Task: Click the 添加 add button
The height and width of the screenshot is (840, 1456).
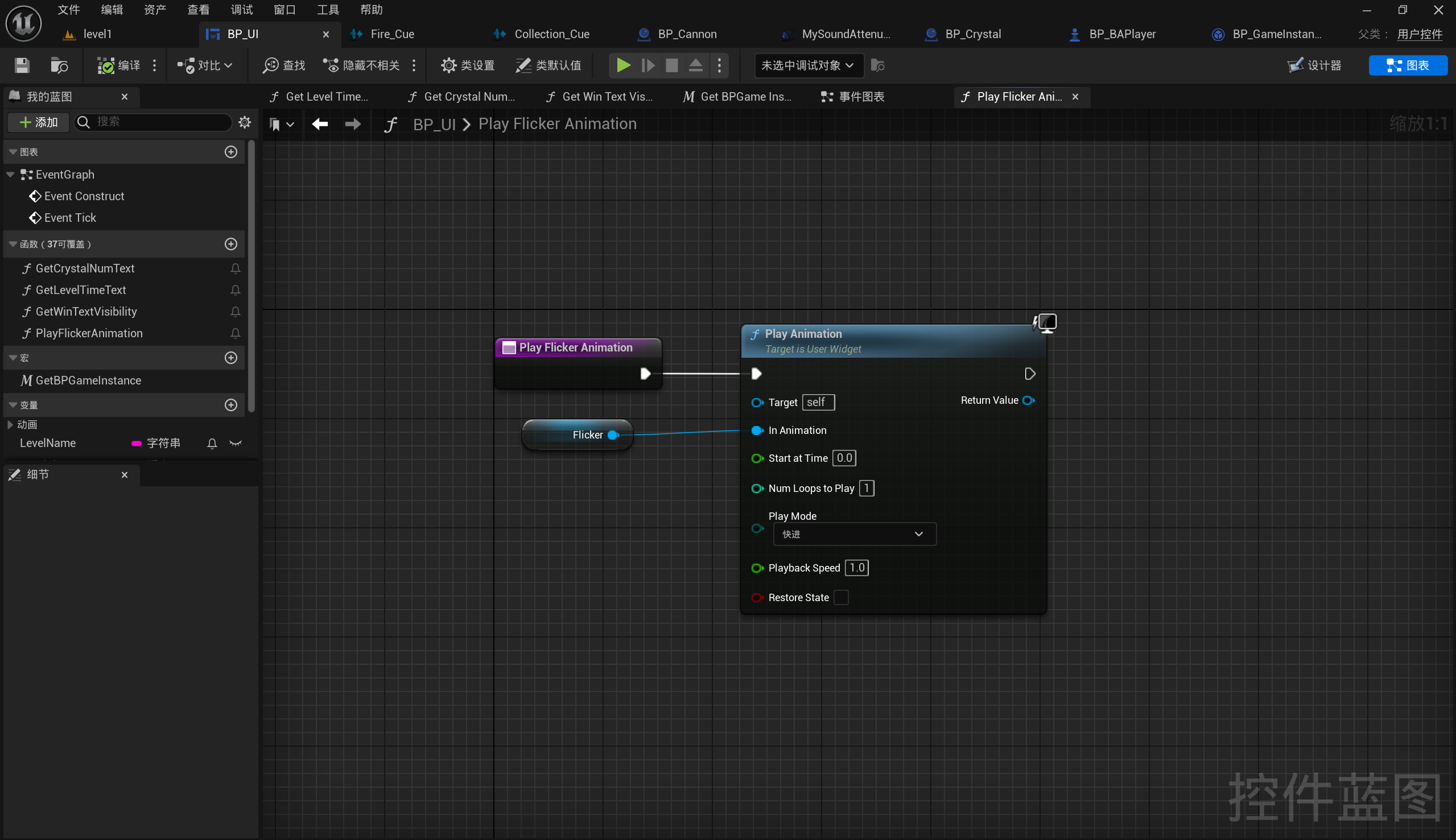Action: (x=39, y=122)
